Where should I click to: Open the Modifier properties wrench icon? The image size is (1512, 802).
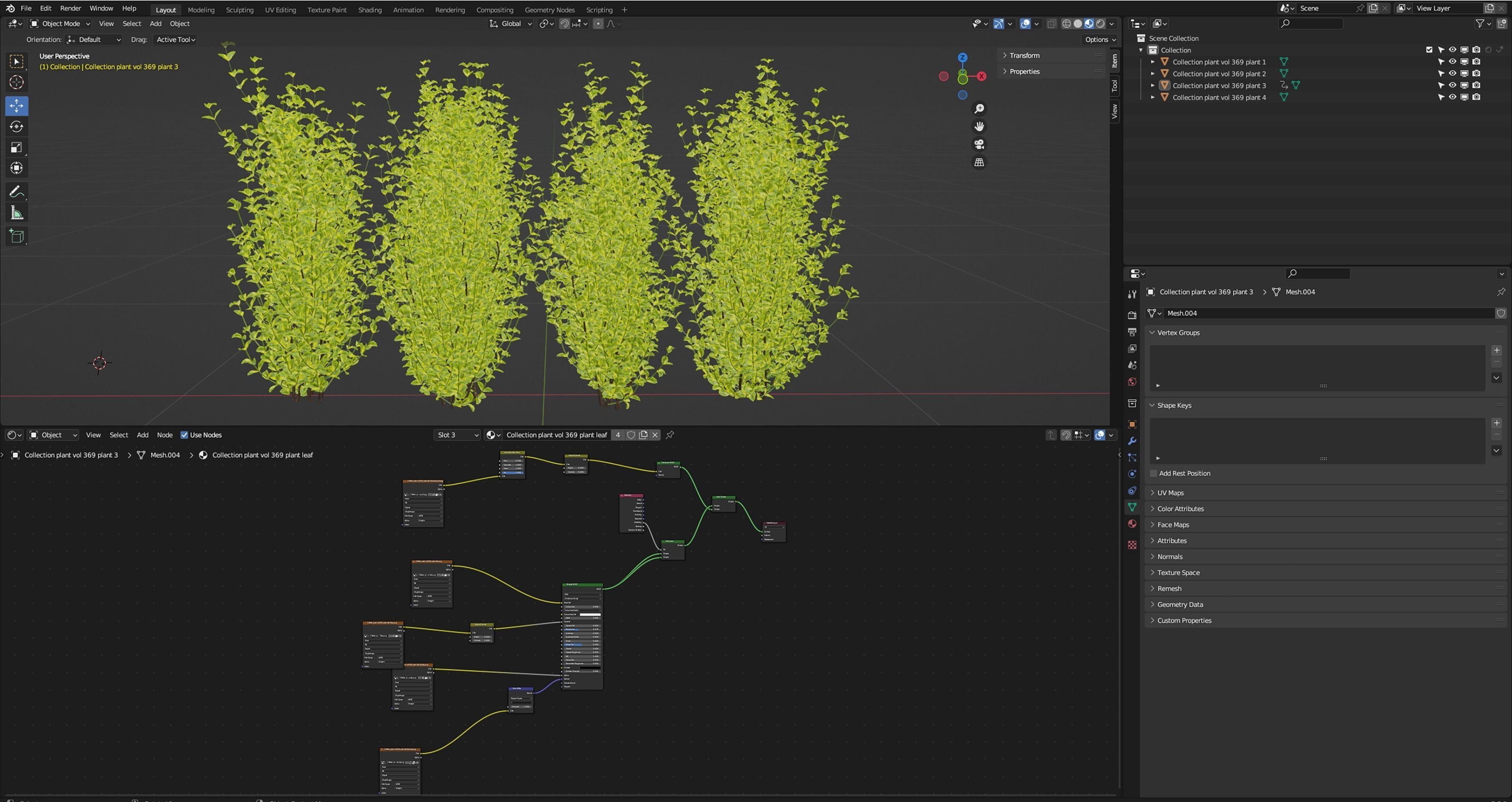point(1132,441)
